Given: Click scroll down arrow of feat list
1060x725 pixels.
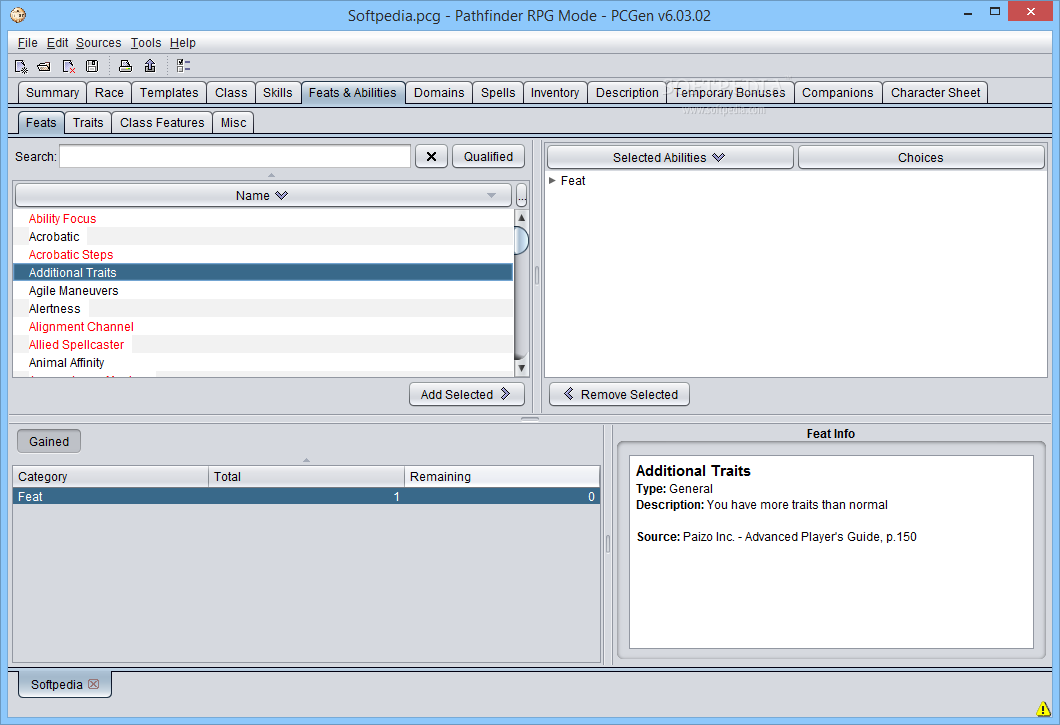Looking at the screenshot, I should (521, 368).
